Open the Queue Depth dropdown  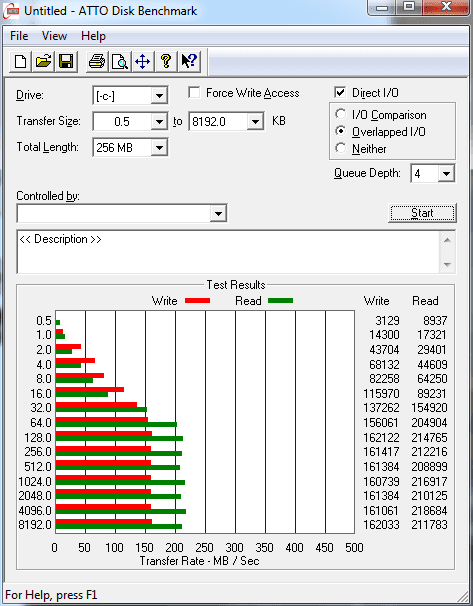point(446,174)
